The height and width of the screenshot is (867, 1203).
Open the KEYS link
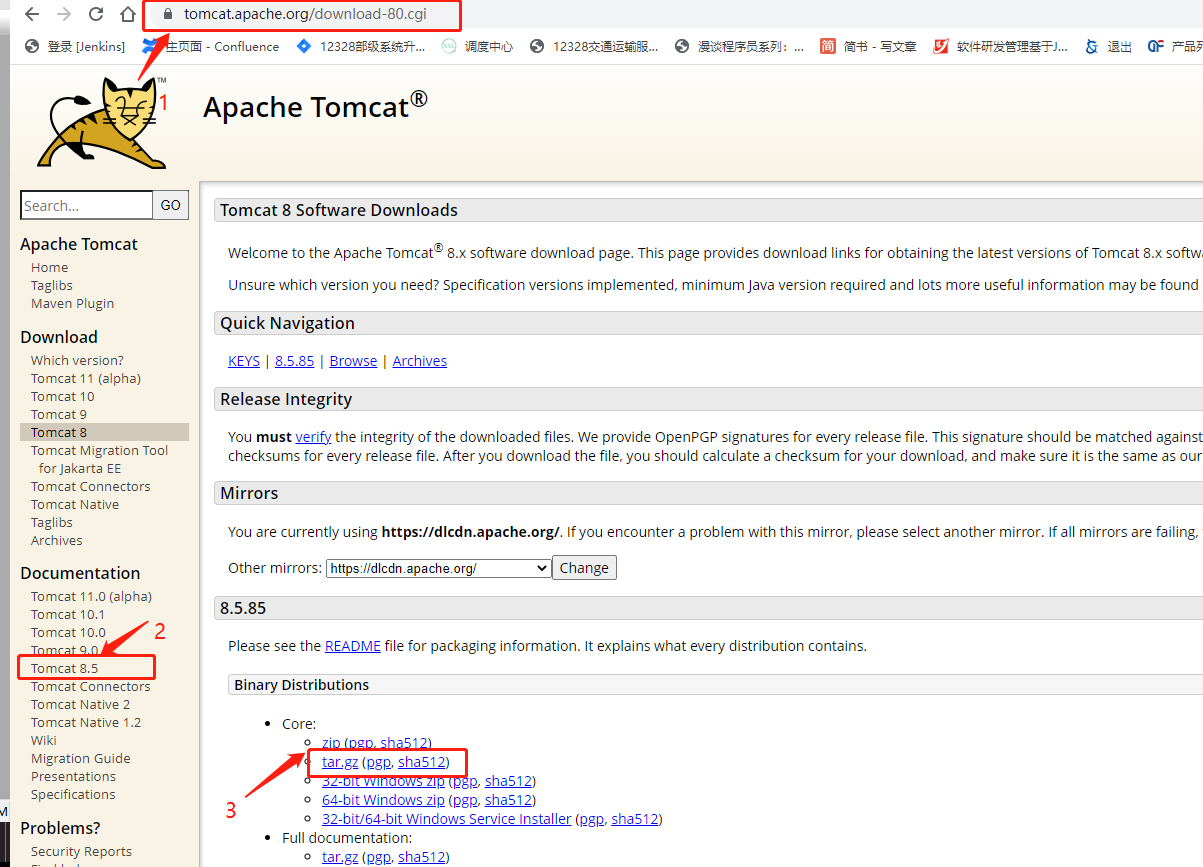point(243,361)
